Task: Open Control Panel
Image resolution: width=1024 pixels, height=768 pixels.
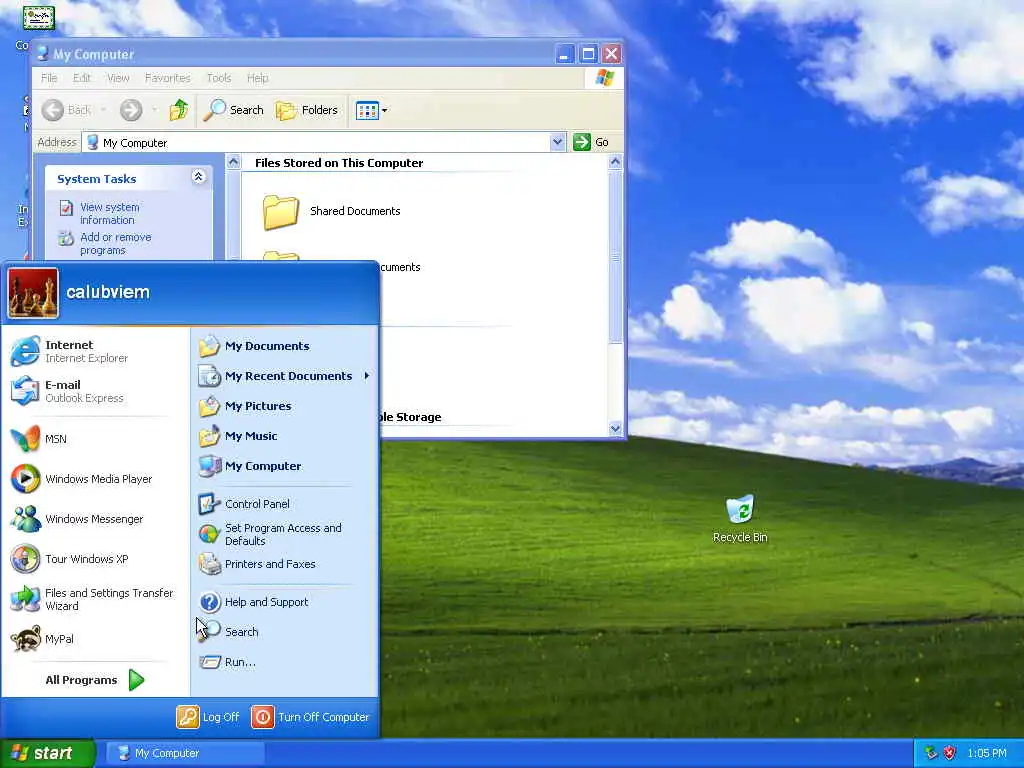Action: pos(244,504)
